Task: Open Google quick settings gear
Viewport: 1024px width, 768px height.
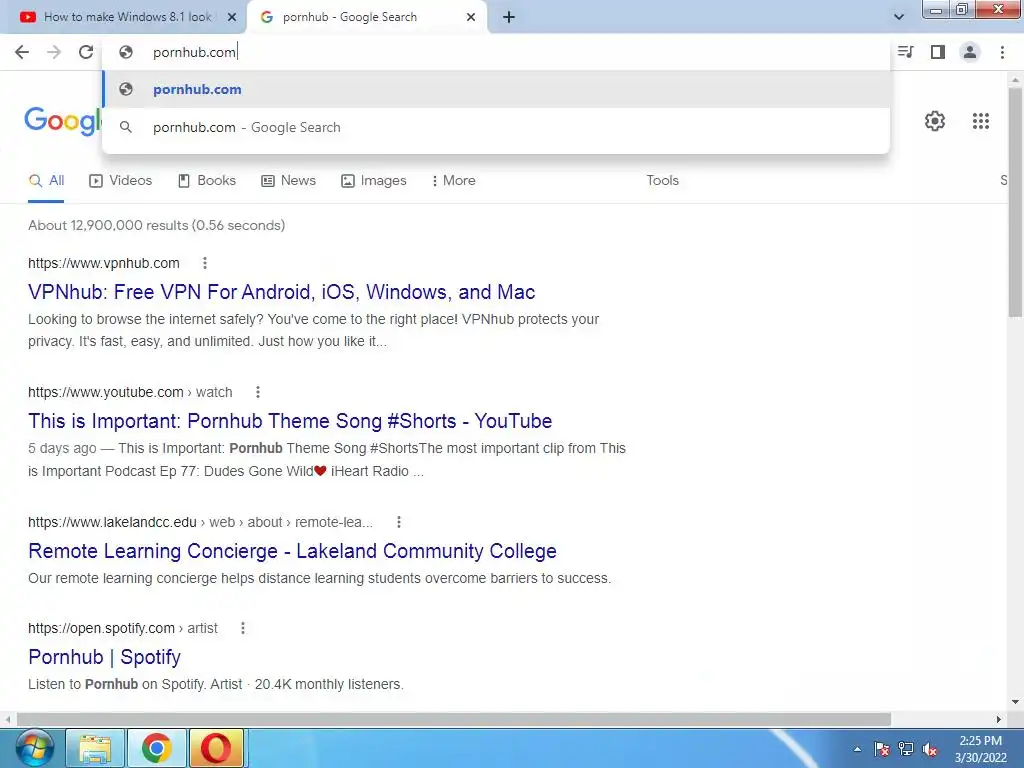Action: (x=935, y=121)
